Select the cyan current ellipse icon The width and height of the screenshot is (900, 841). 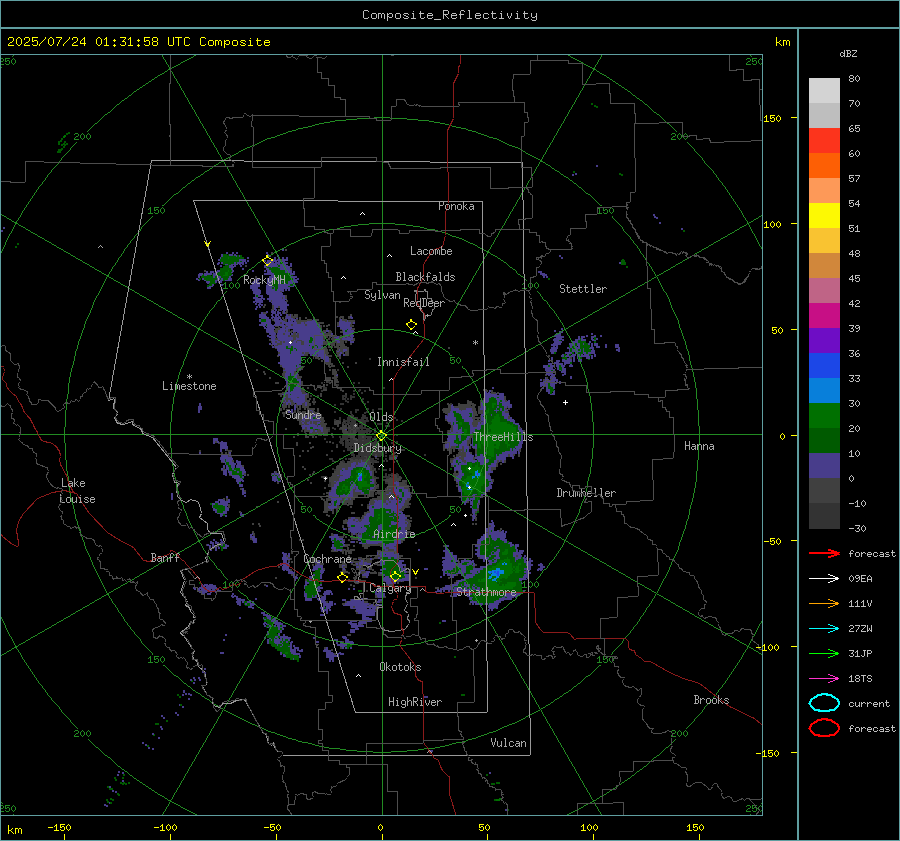pyautogui.click(x=824, y=703)
